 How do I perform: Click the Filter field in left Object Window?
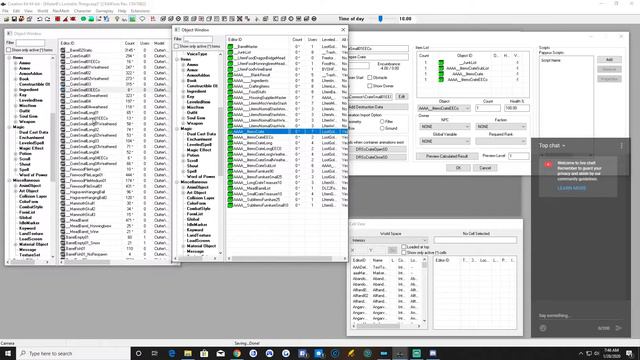(30, 43)
